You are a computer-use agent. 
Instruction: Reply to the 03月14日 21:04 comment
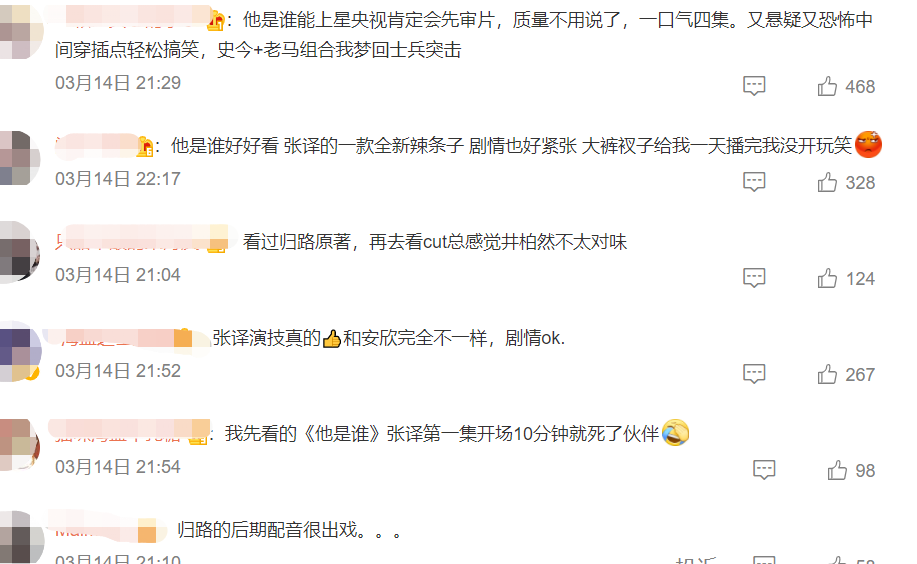[x=754, y=278]
